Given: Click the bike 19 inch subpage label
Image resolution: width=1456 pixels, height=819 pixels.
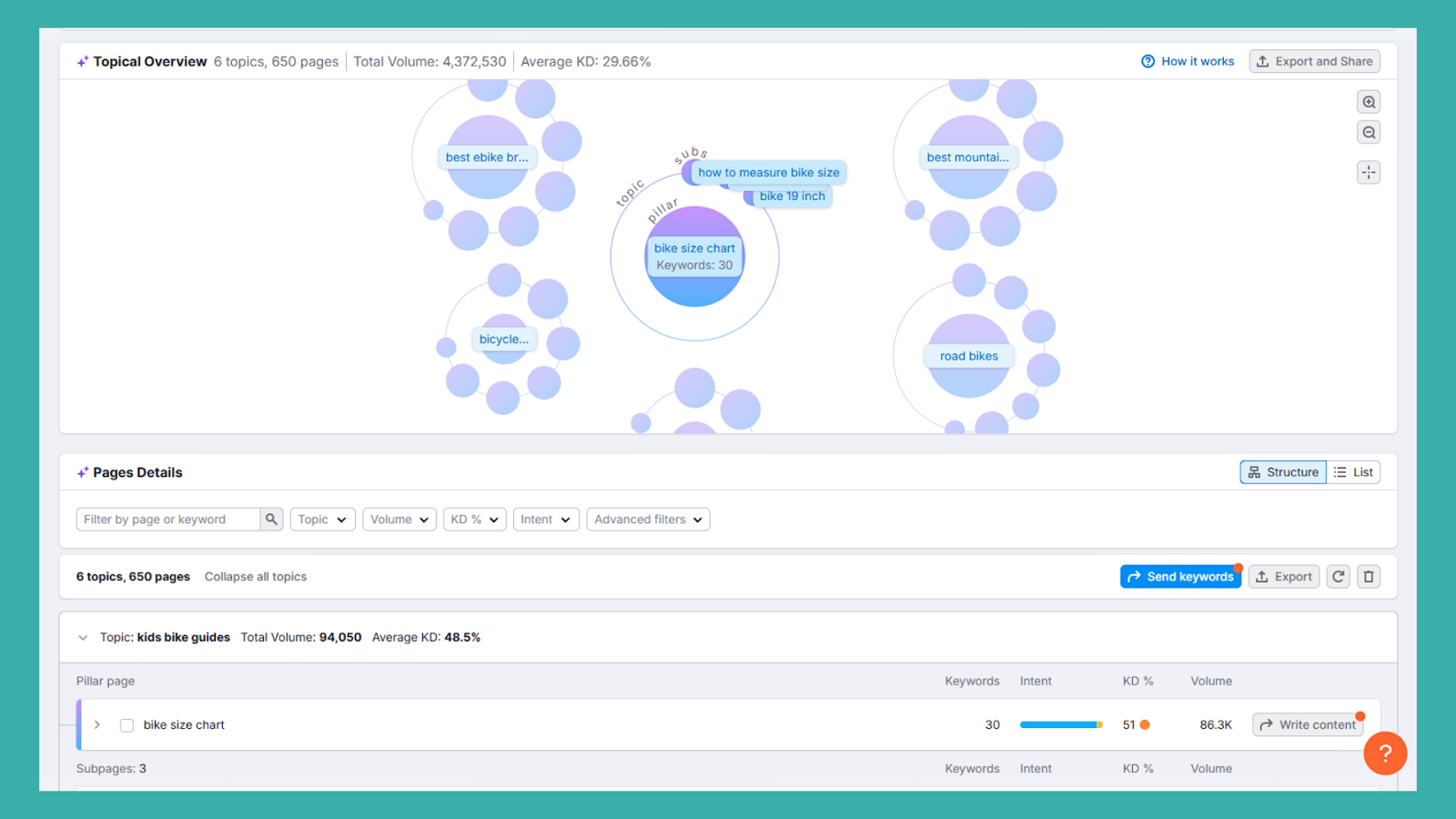Looking at the screenshot, I should click(792, 196).
